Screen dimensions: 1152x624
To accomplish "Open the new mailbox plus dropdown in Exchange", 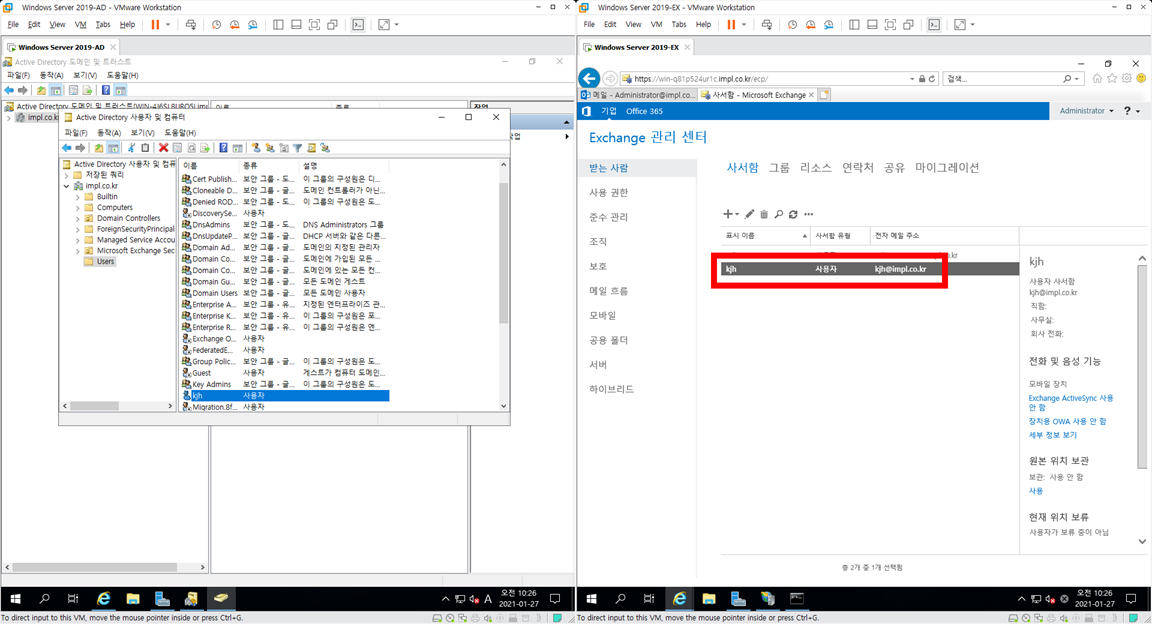I will click(x=731, y=214).
